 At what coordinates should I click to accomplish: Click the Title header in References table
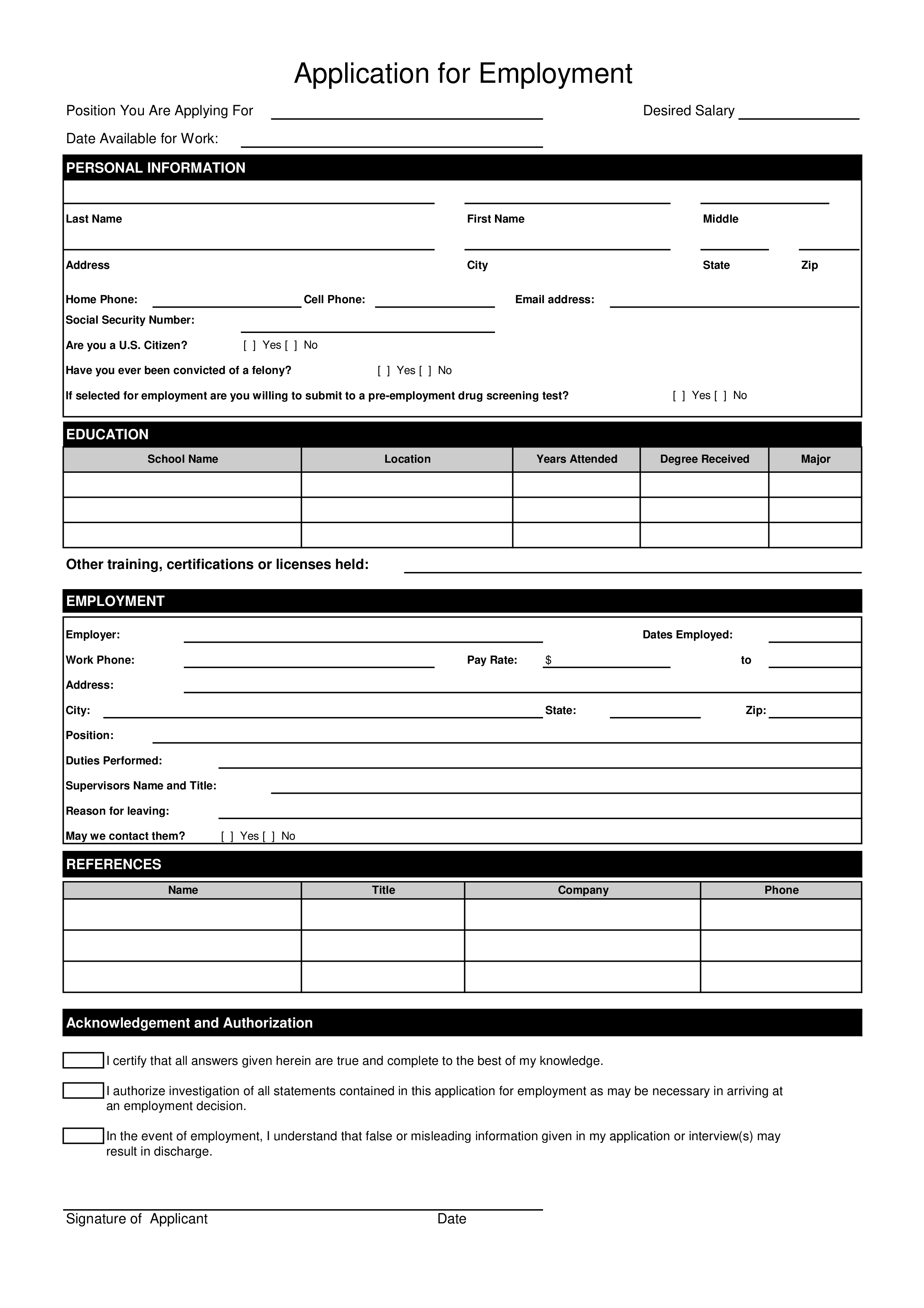[x=383, y=889]
